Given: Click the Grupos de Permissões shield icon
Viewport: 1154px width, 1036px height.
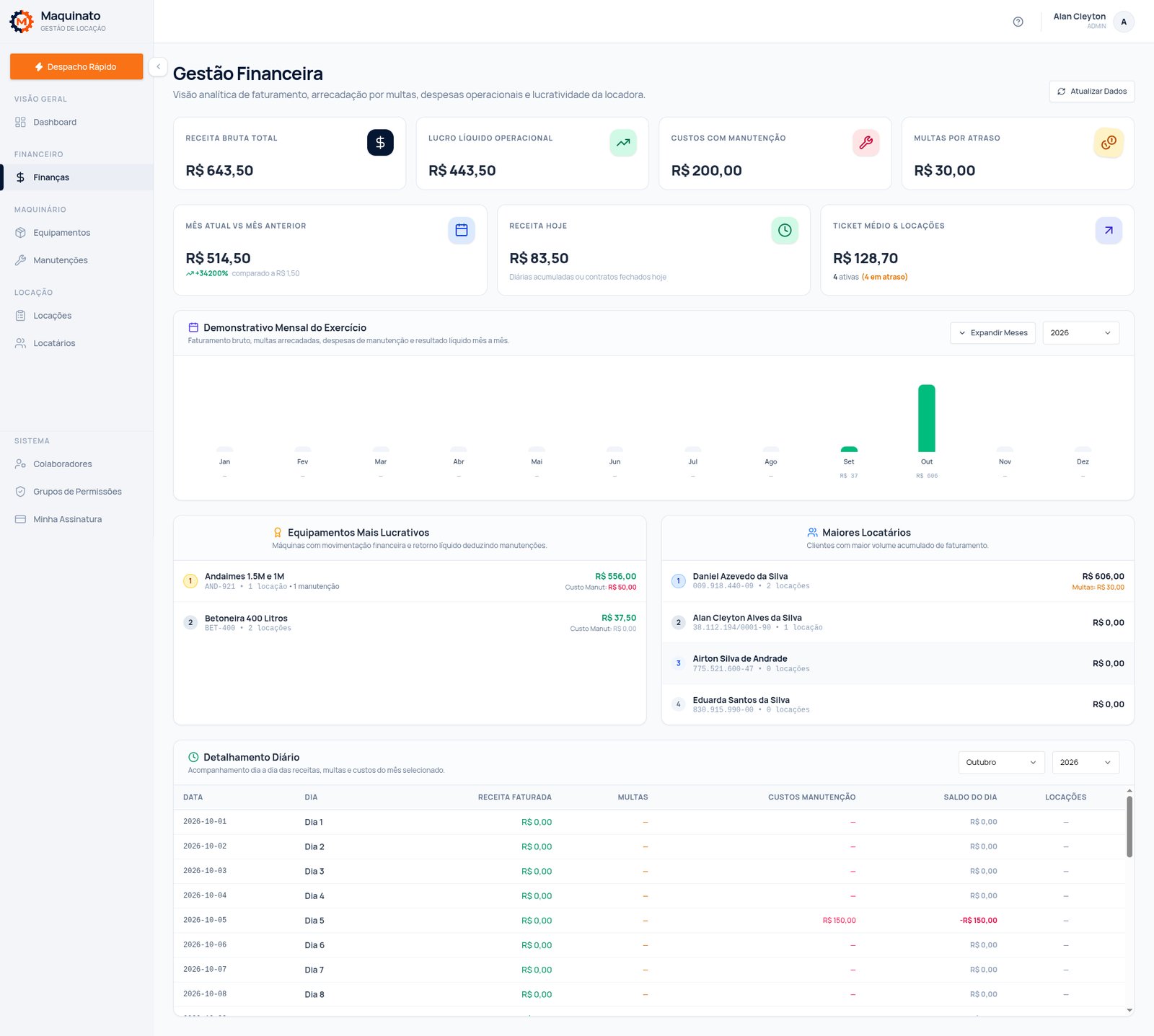Looking at the screenshot, I should tap(20, 492).
